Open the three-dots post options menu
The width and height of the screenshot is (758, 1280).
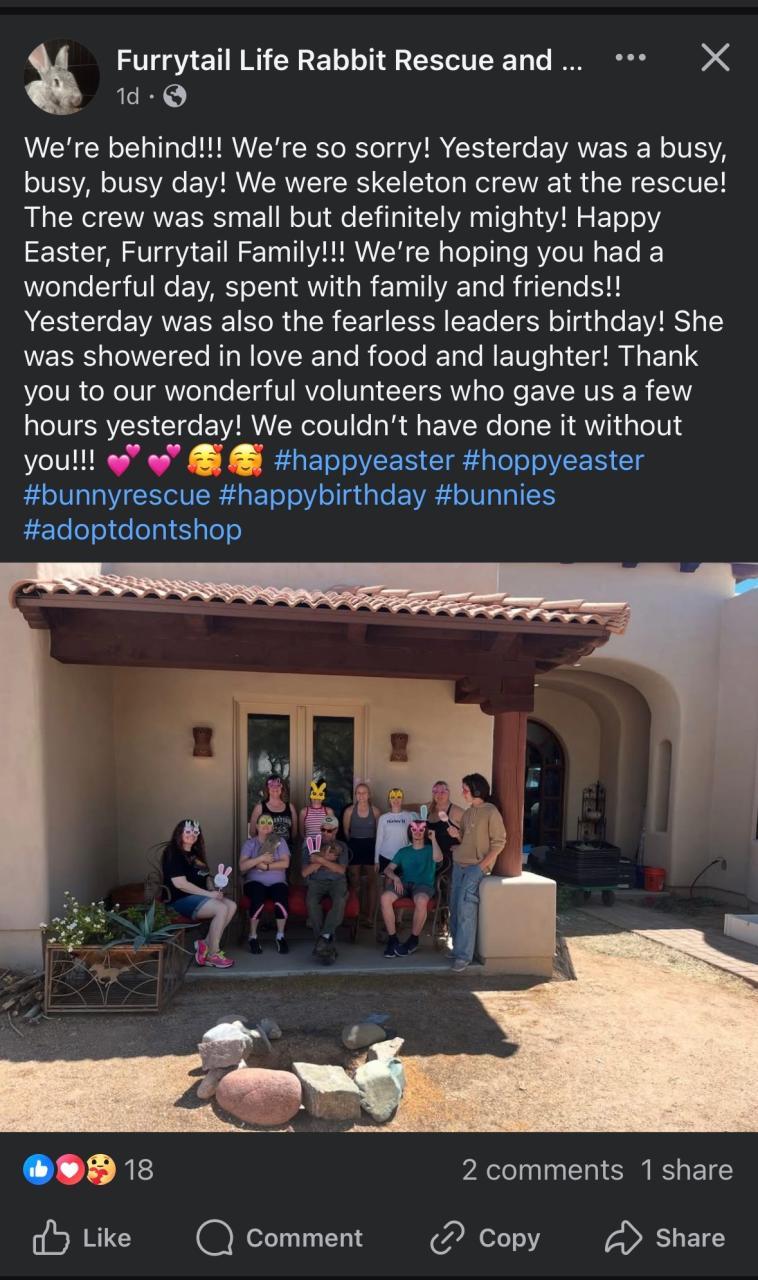click(630, 58)
